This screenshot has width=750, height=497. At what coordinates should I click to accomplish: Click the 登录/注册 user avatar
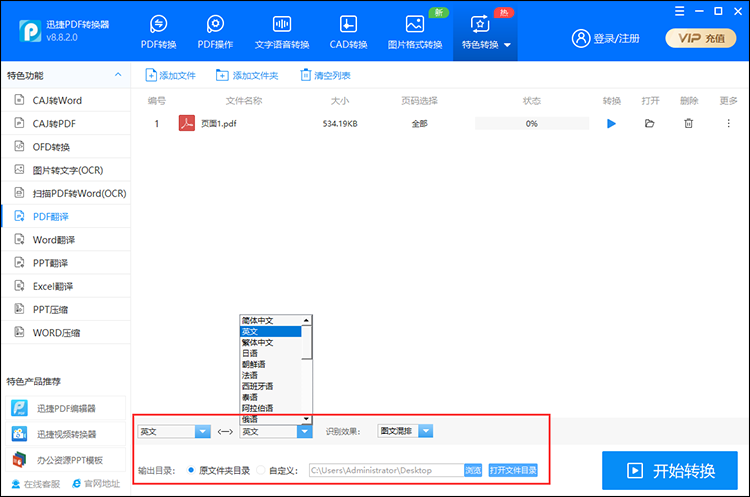coord(581,38)
